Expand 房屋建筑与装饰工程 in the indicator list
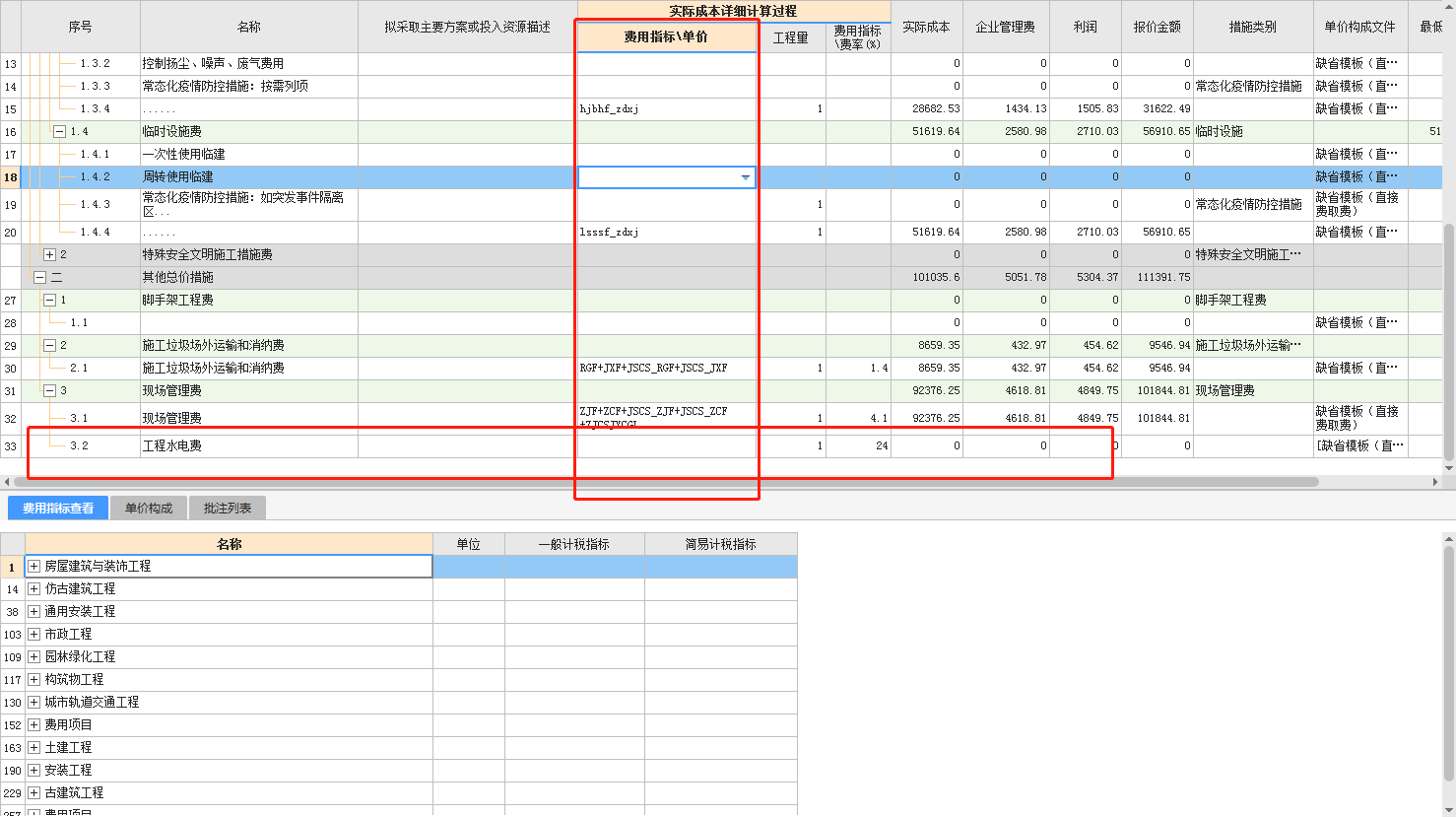 click(33, 567)
